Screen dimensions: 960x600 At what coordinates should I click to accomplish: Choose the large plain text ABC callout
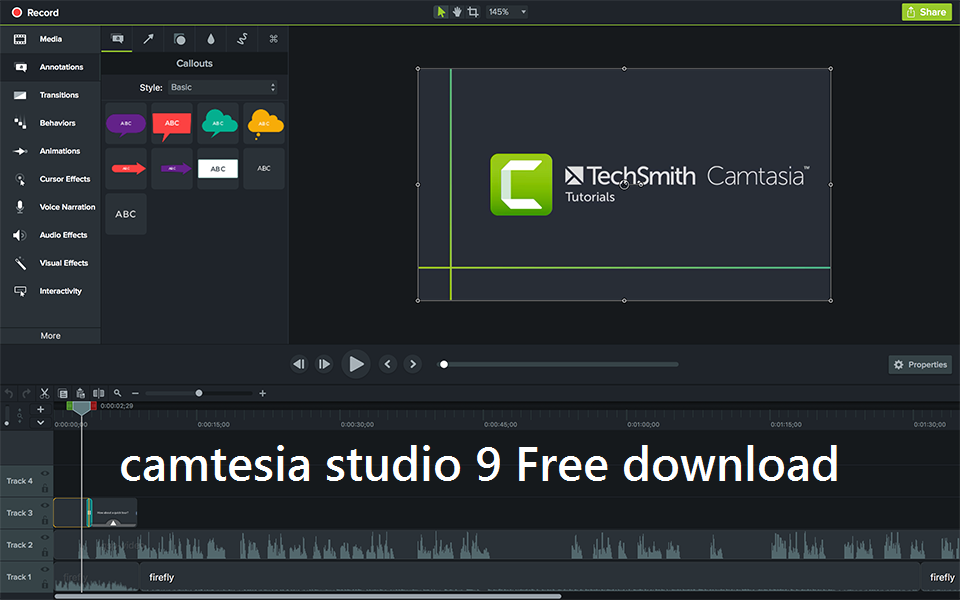point(126,214)
